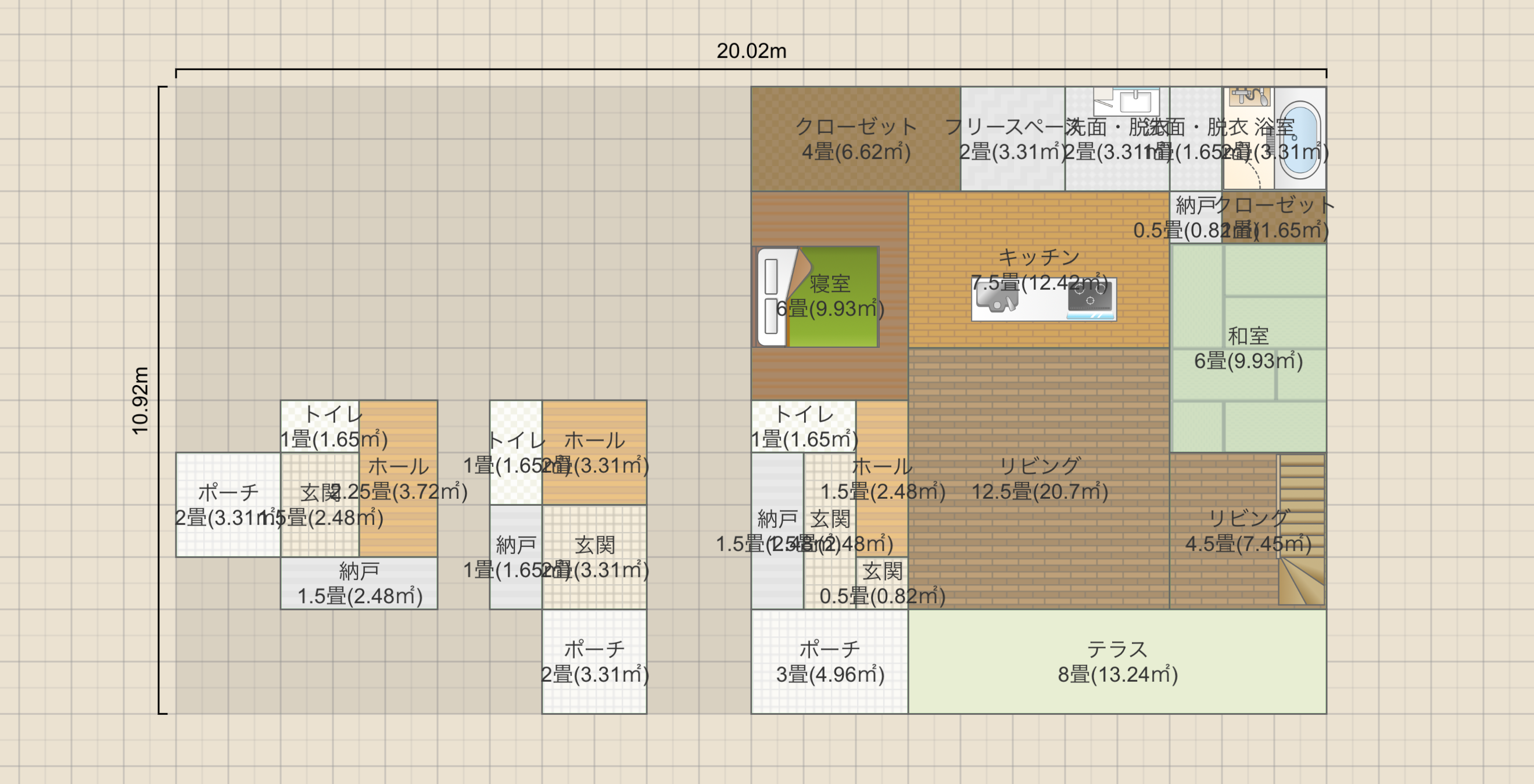Click the bathtub icon in the 浴室
The image size is (1534, 784).
[1300, 139]
